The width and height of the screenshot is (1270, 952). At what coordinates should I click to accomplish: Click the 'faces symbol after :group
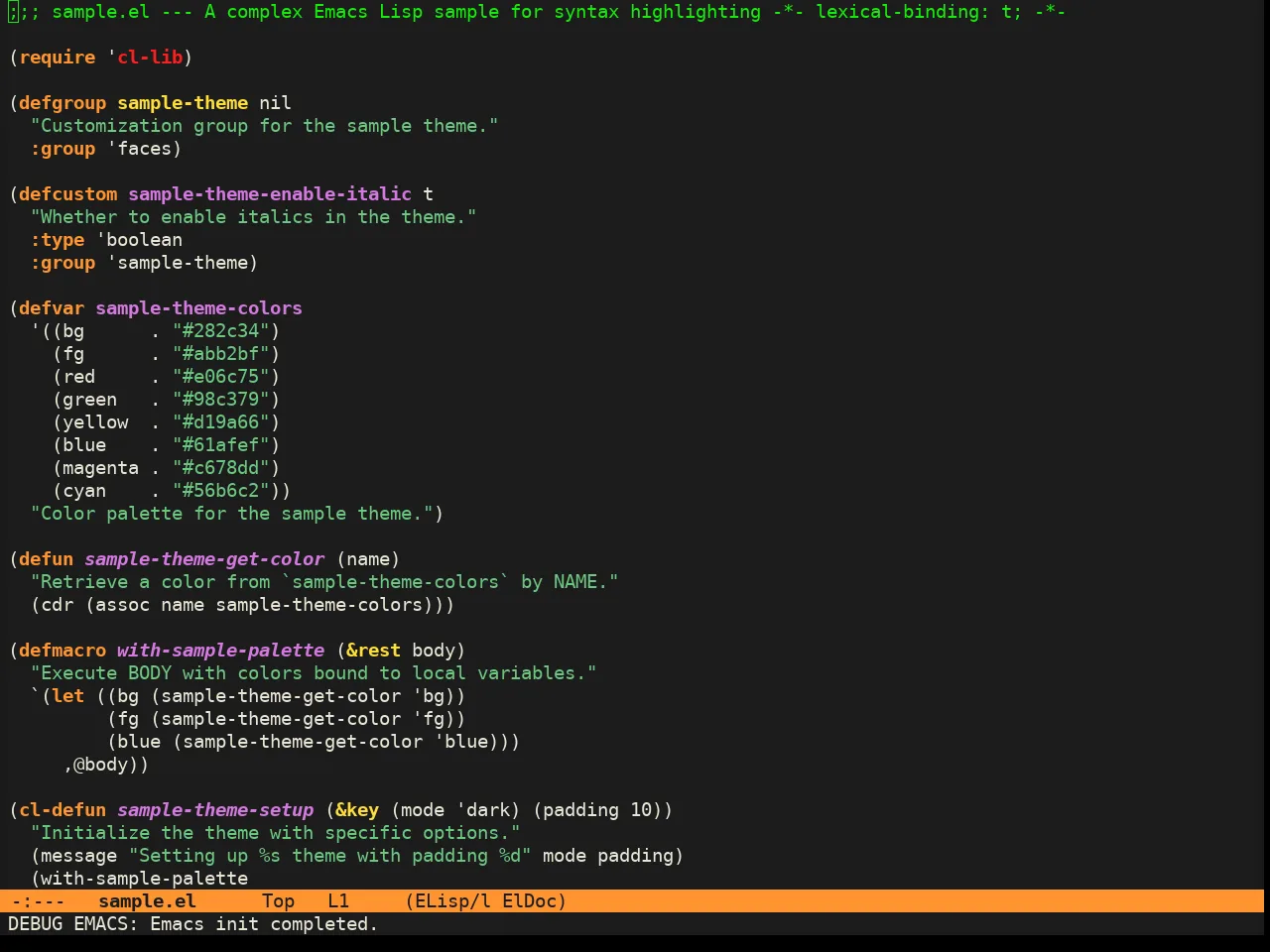139,149
